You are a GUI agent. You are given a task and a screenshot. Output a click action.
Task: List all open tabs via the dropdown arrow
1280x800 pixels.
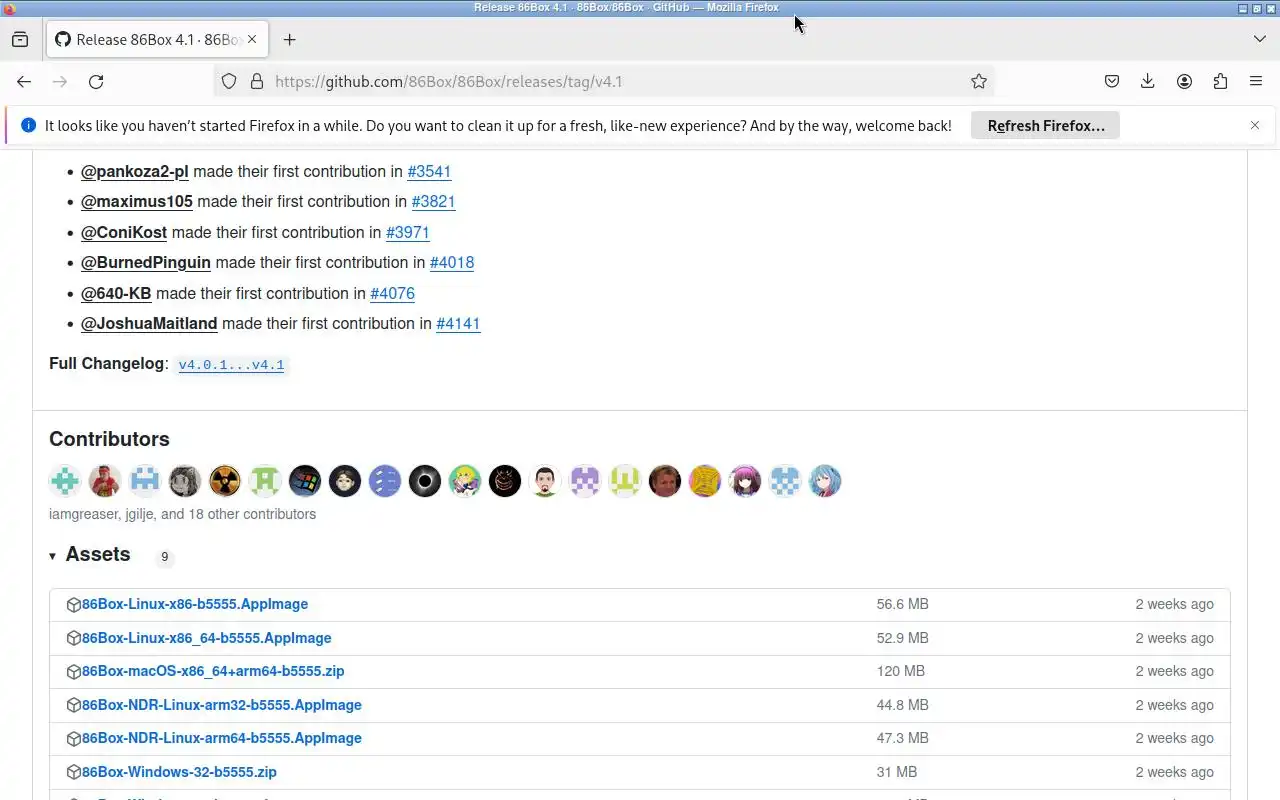(x=1259, y=39)
